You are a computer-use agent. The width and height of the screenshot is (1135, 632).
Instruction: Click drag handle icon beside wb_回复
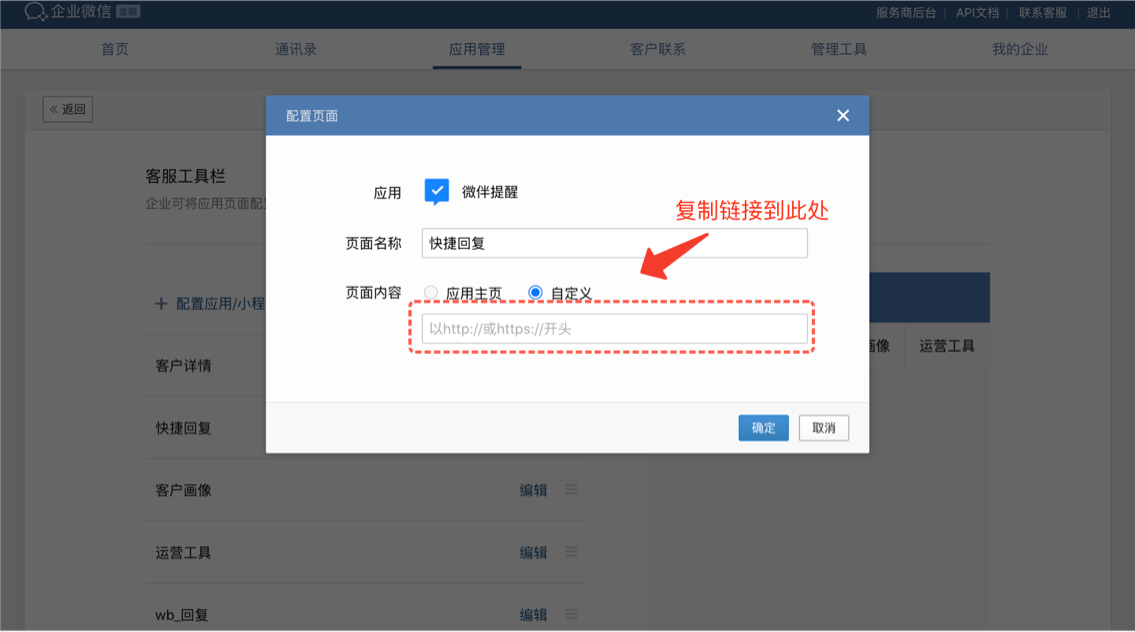pyautogui.click(x=571, y=614)
